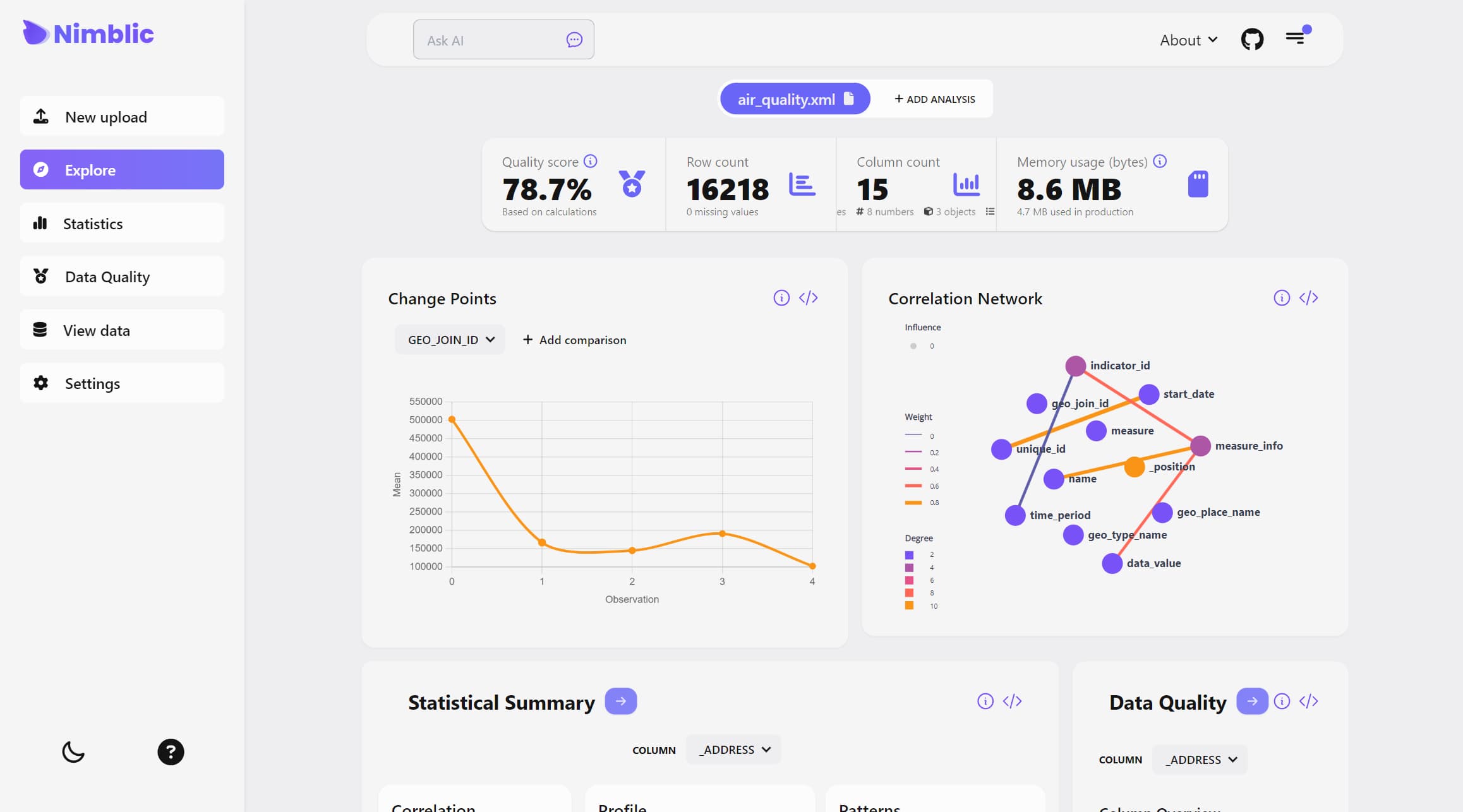Show Memory usage info tooltip

1160,161
